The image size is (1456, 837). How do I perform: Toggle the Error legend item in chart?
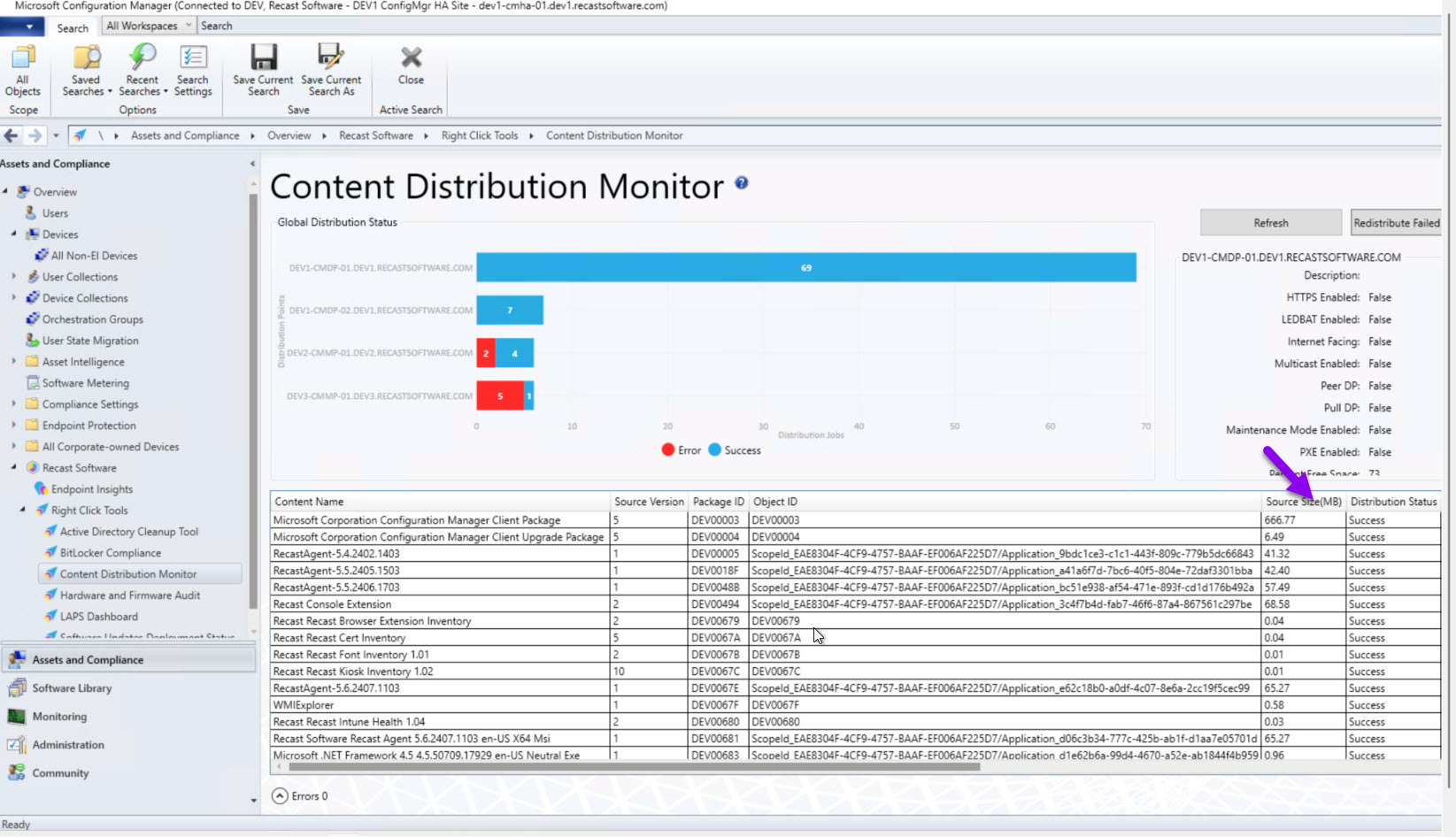[x=681, y=450]
